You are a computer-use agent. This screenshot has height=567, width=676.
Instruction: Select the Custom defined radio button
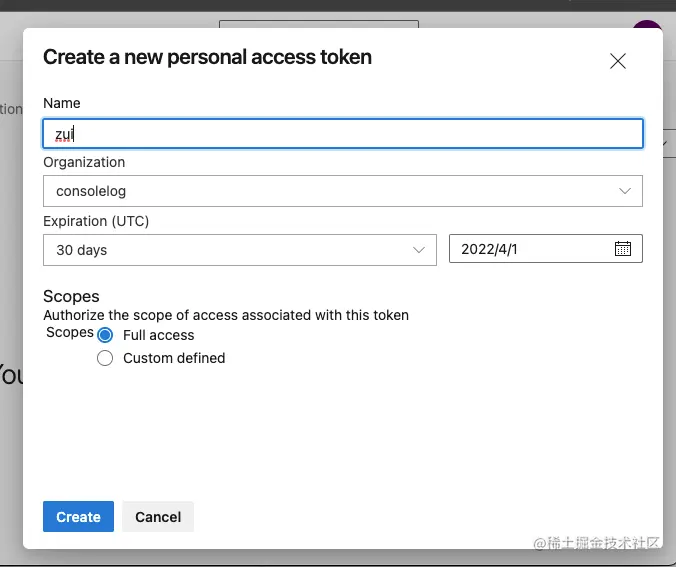click(x=105, y=358)
